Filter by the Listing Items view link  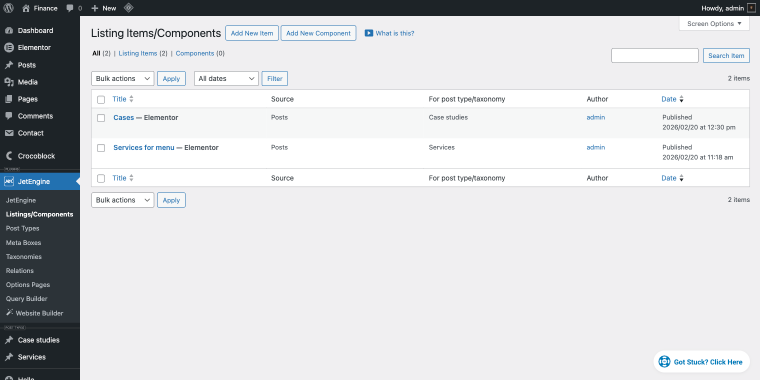(138, 53)
